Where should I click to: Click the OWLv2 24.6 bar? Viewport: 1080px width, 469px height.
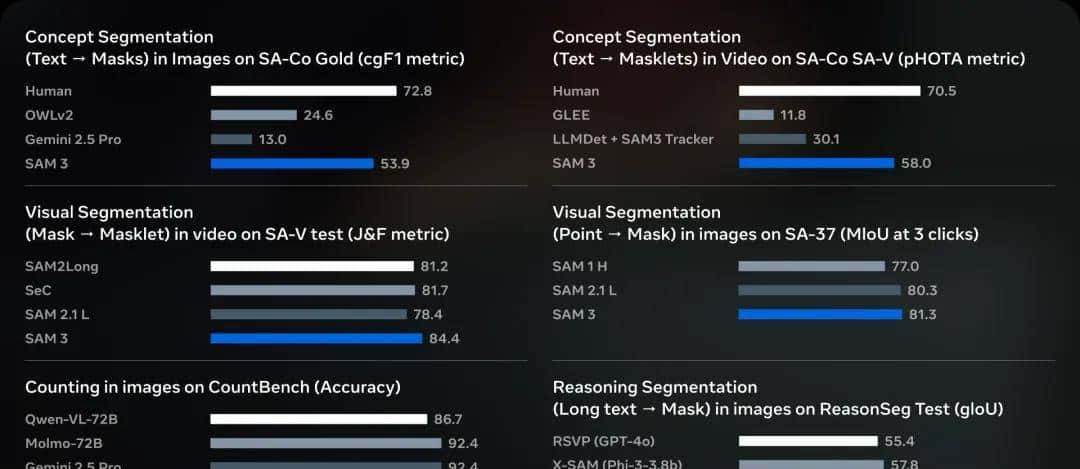253,115
